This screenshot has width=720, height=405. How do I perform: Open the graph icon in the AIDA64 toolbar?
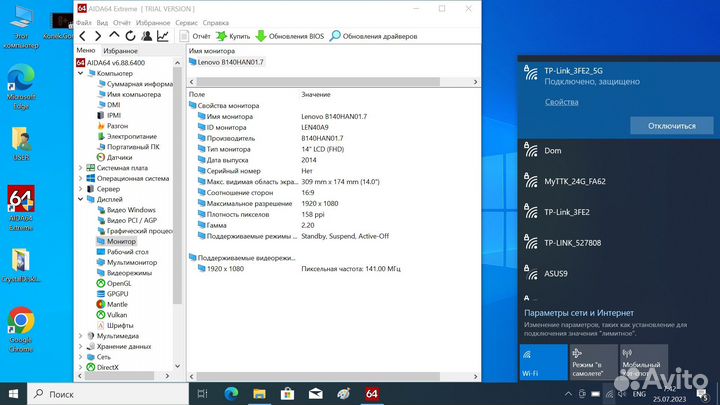(x=163, y=36)
